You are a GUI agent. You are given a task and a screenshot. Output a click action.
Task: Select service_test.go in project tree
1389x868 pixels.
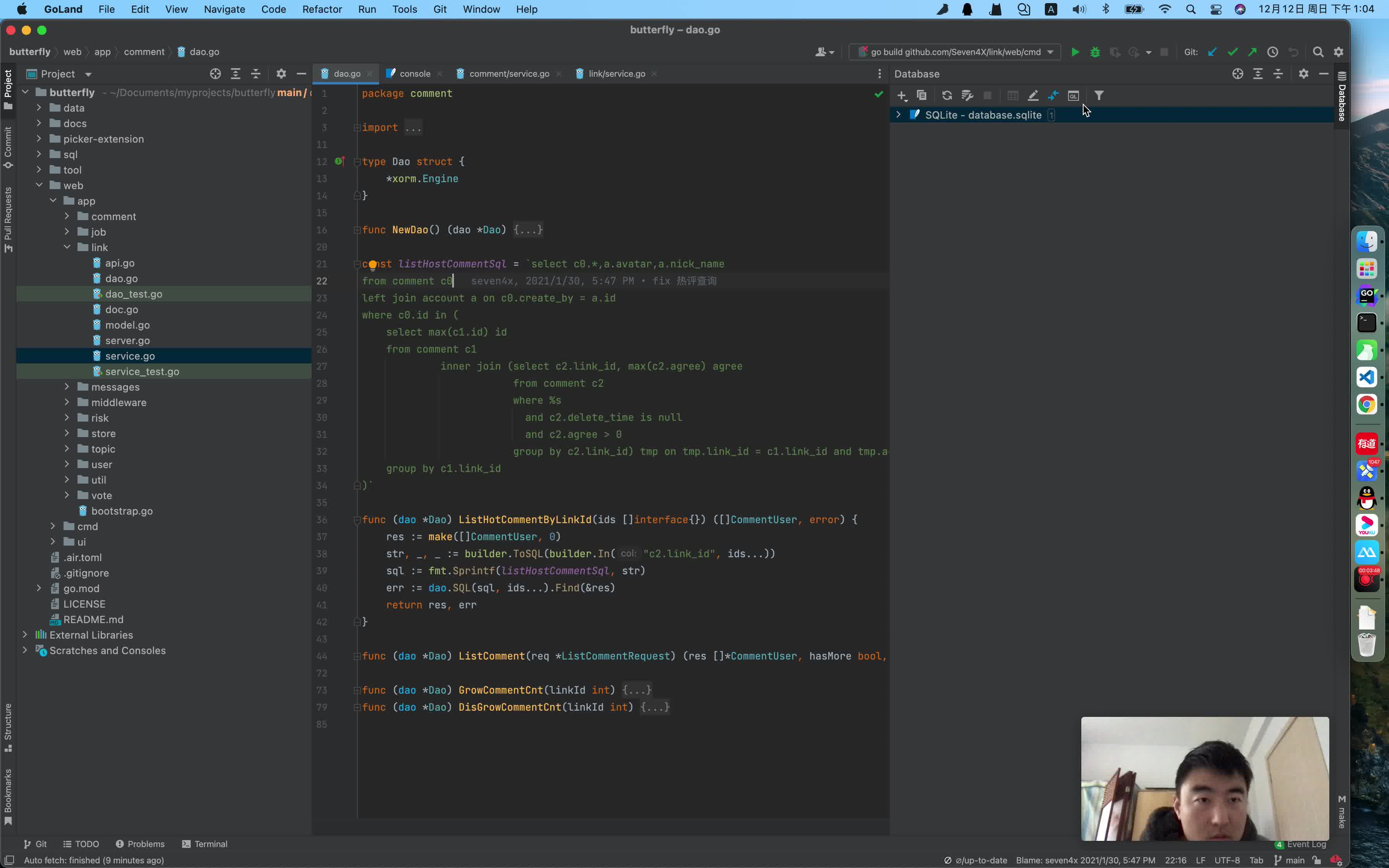tap(142, 372)
